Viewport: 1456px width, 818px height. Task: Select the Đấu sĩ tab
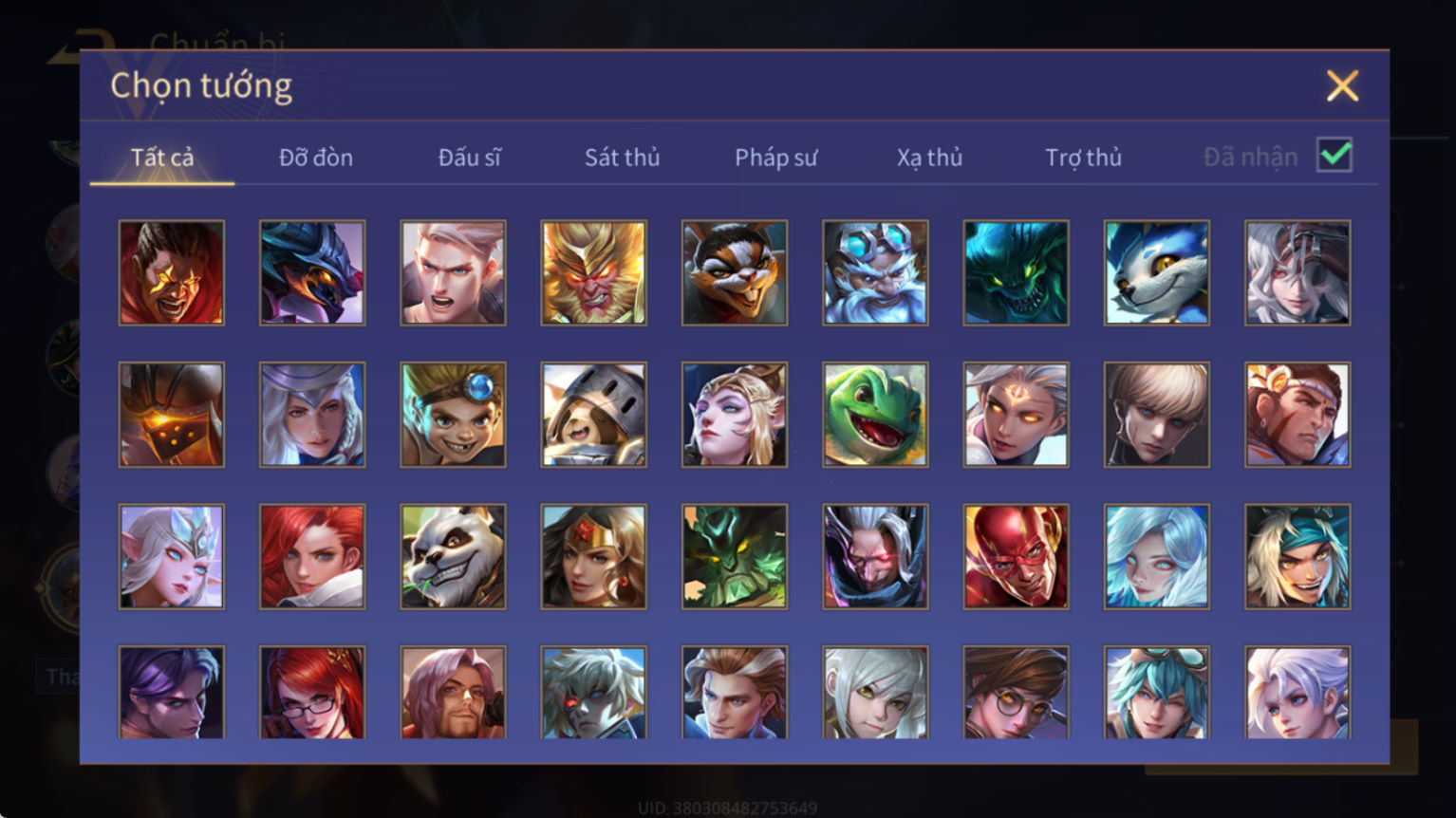(x=469, y=158)
